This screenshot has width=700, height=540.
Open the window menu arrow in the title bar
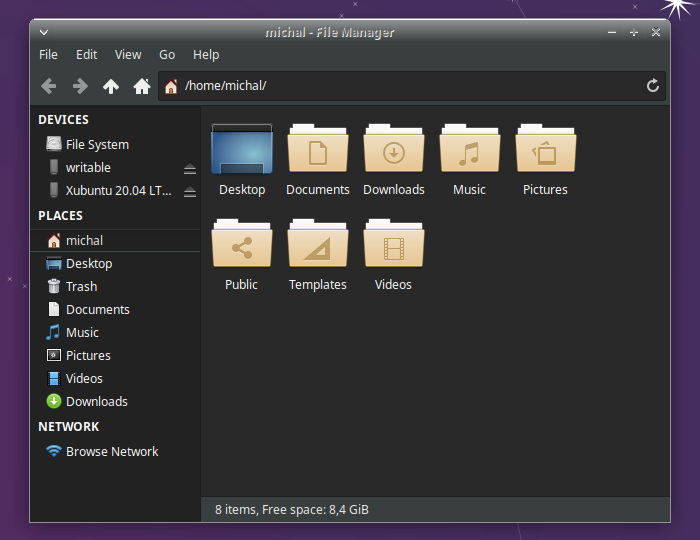click(x=44, y=32)
